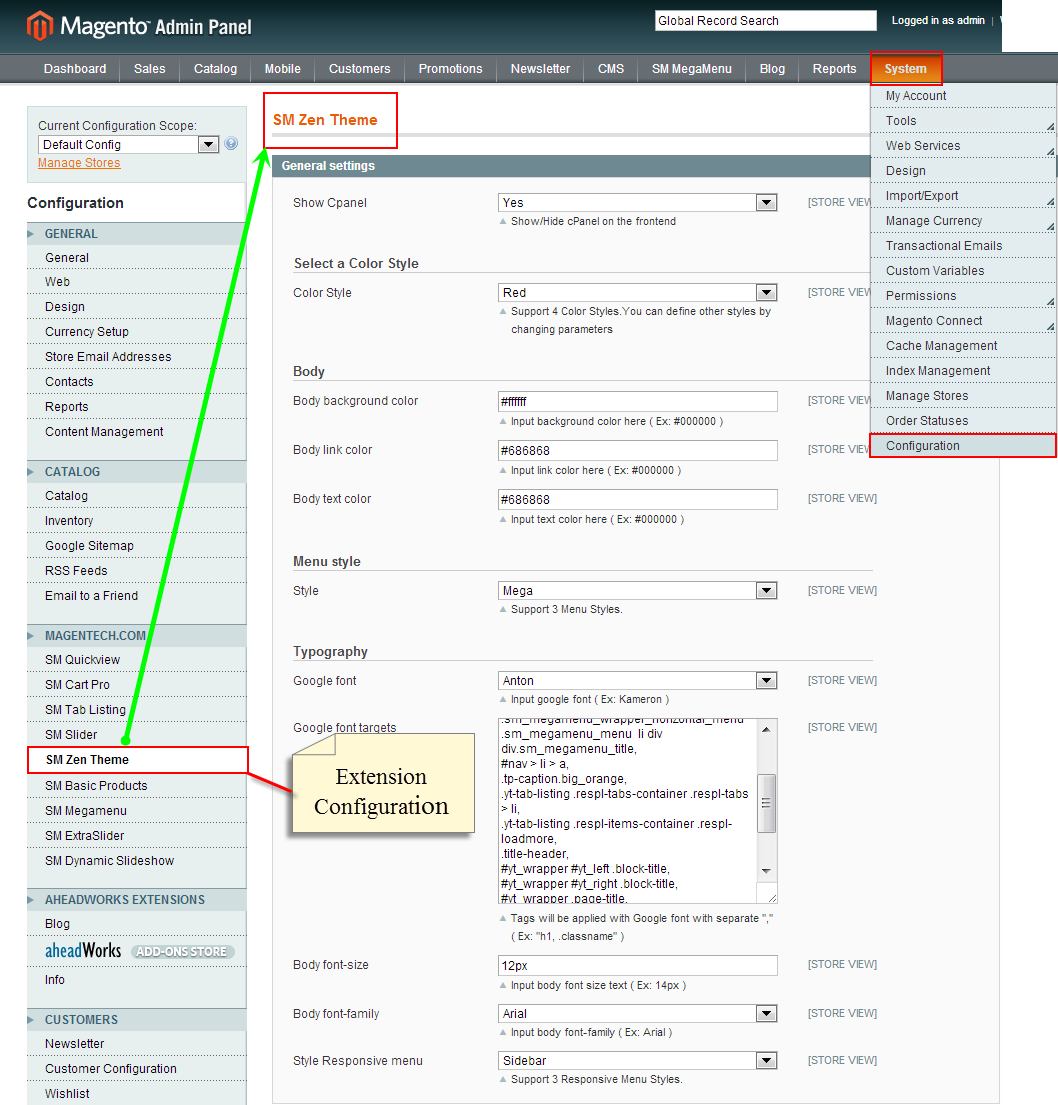
Task: Click the Body text color field
Action: click(637, 500)
